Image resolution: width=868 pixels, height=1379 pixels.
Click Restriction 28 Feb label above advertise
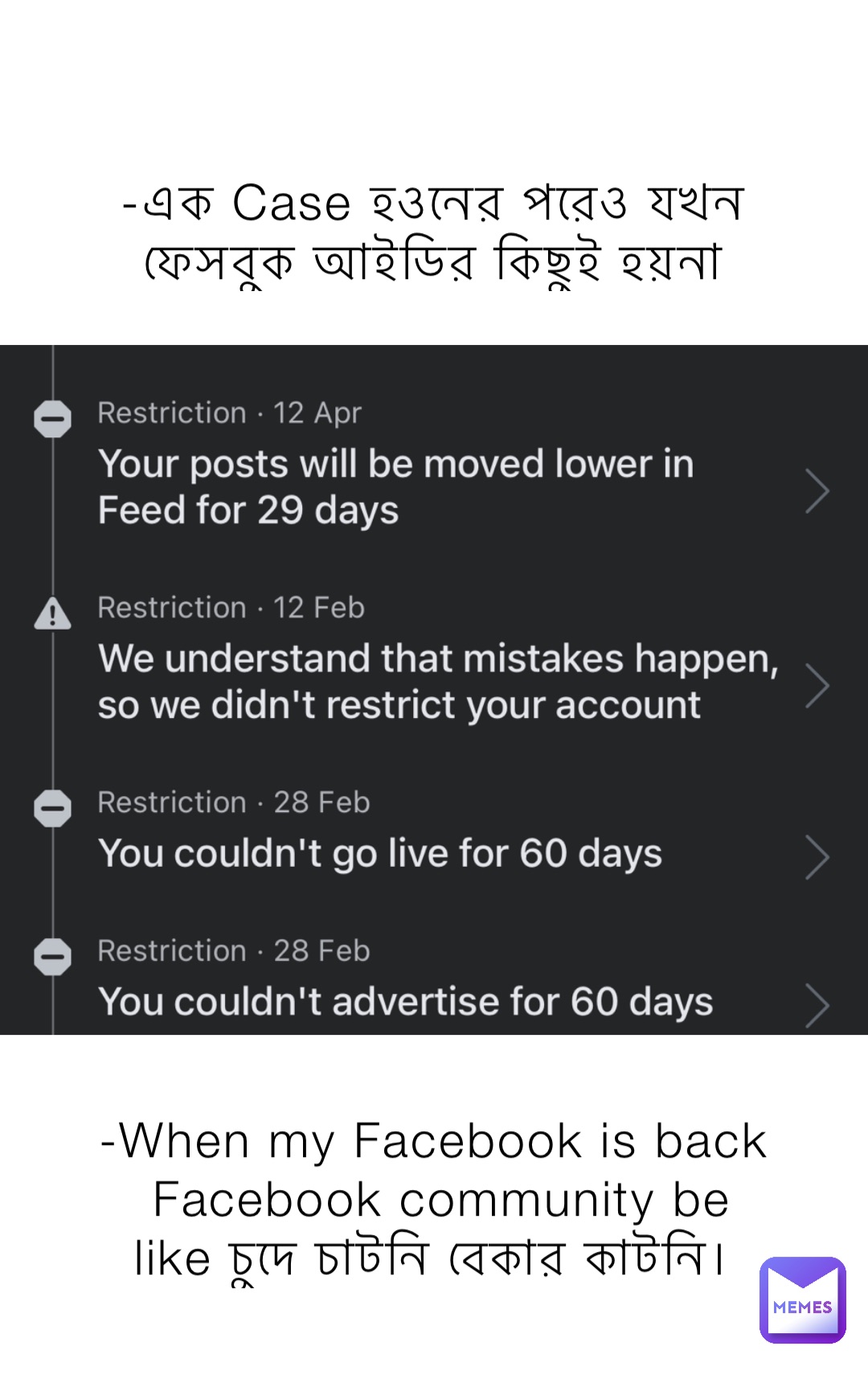[234, 950]
